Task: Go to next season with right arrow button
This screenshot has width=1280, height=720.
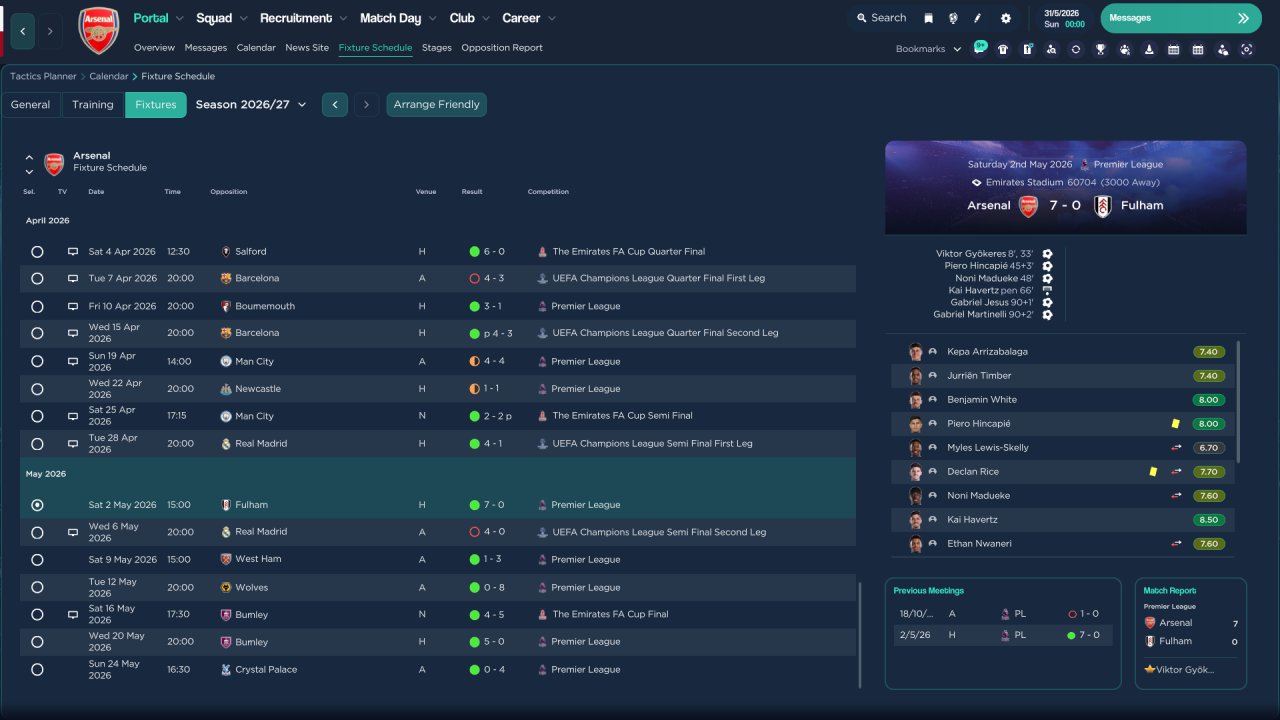Action: tap(367, 104)
